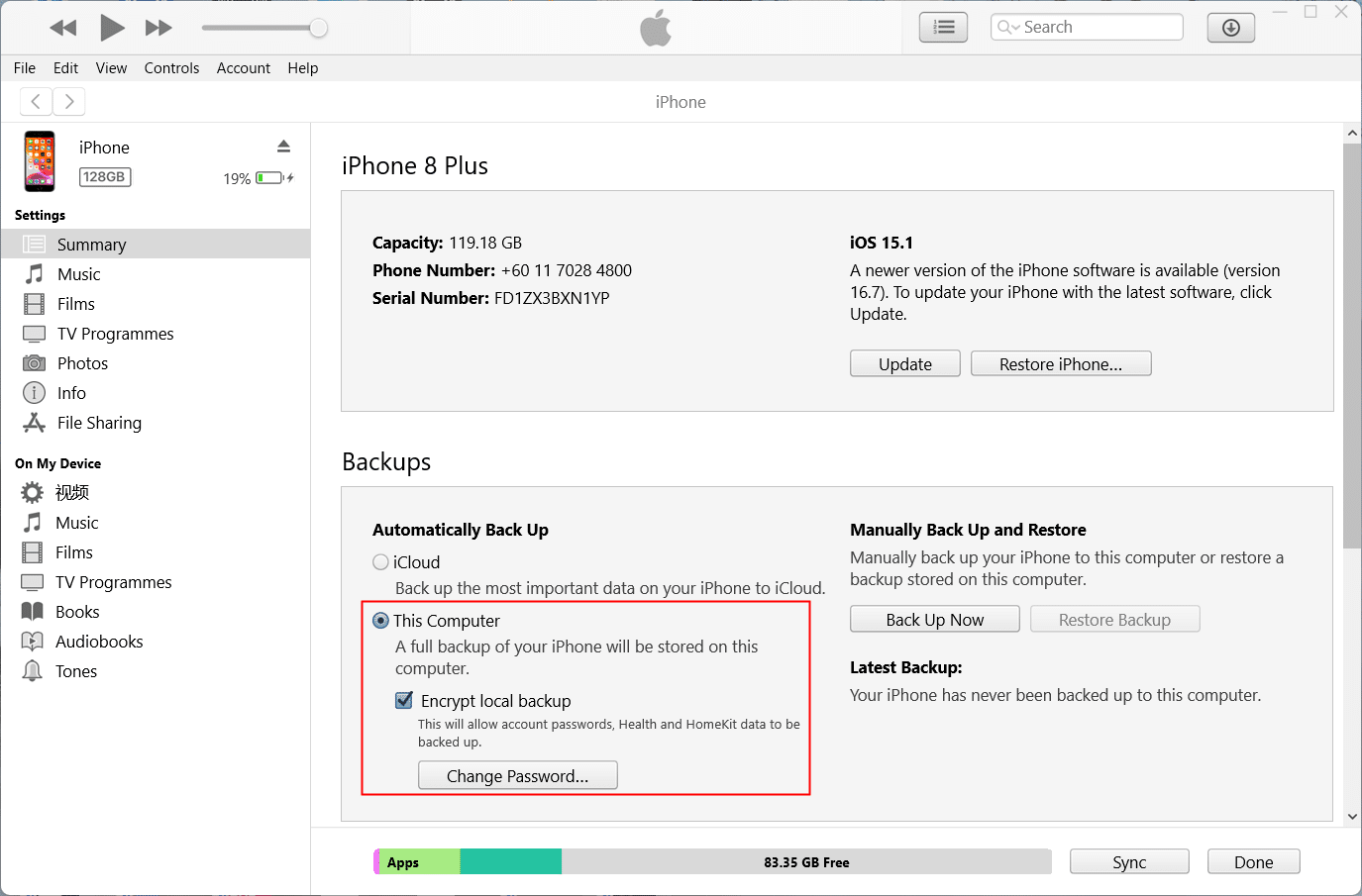Adjust the volume slider knob

pyautogui.click(x=318, y=28)
